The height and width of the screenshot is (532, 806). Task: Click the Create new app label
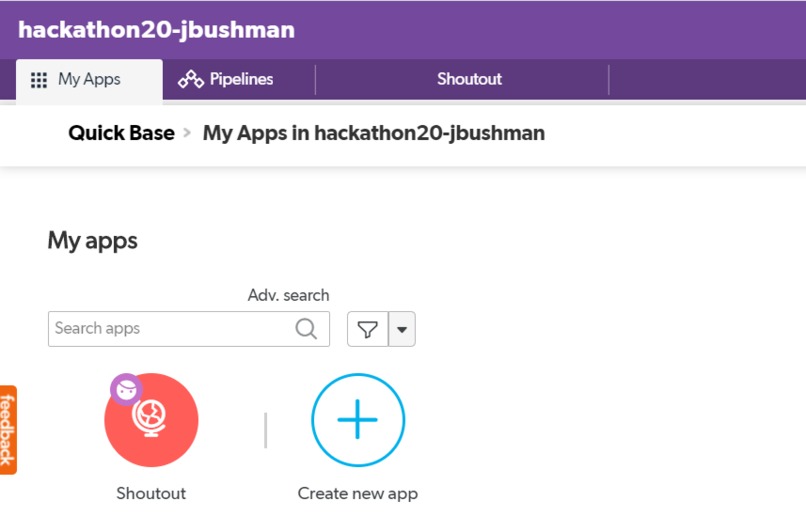tap(358, 493)
